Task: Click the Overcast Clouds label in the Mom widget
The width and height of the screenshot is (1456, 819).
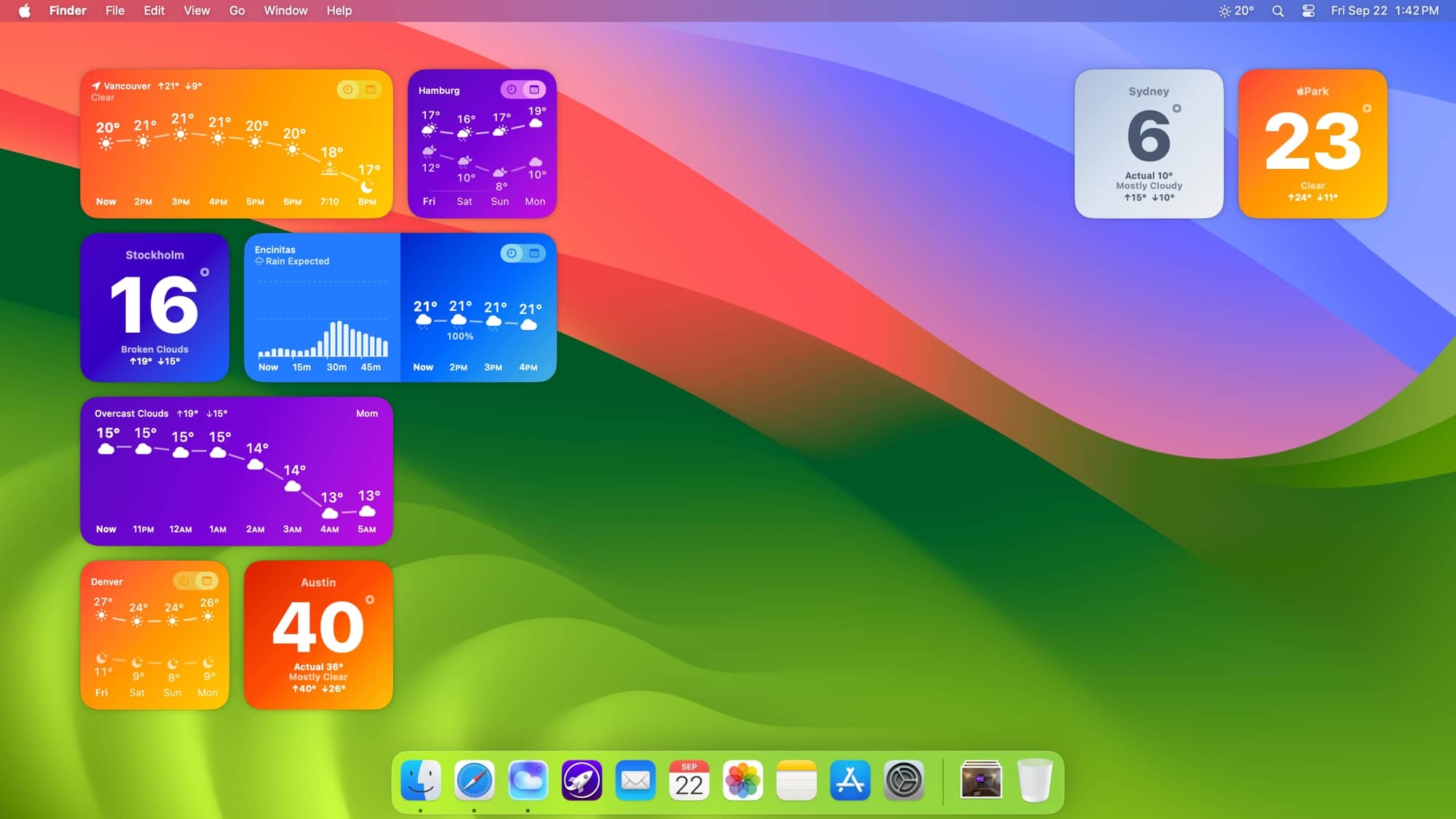Action: [131, 414]
